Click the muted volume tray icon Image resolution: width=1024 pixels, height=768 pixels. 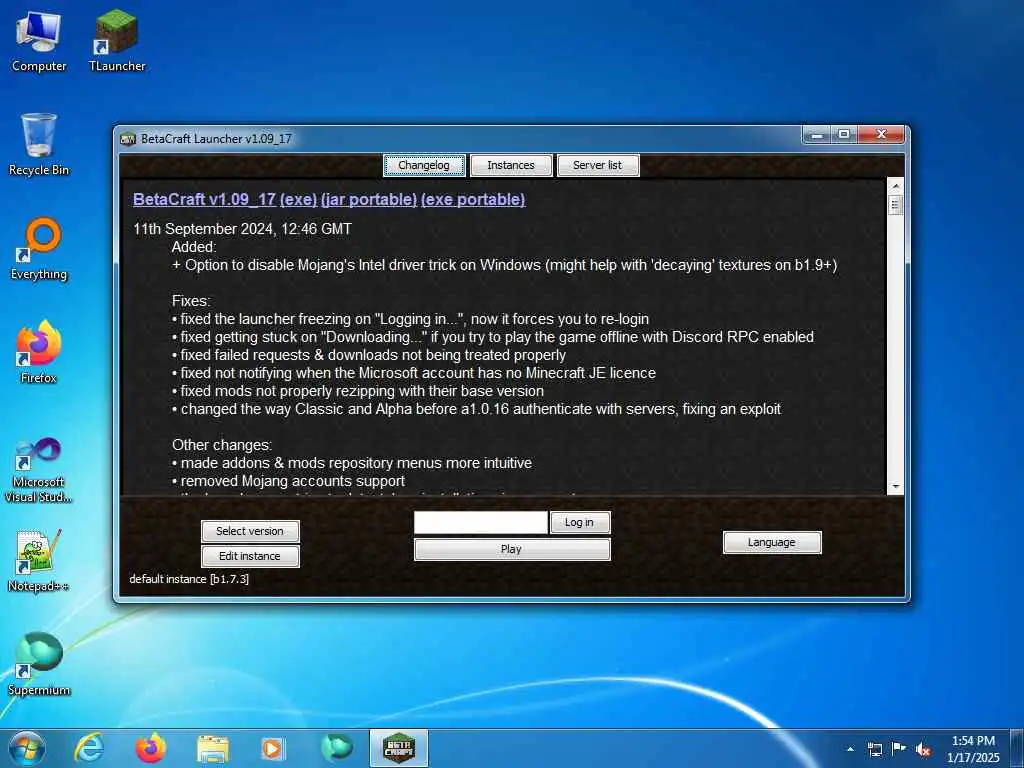[923, 749]
